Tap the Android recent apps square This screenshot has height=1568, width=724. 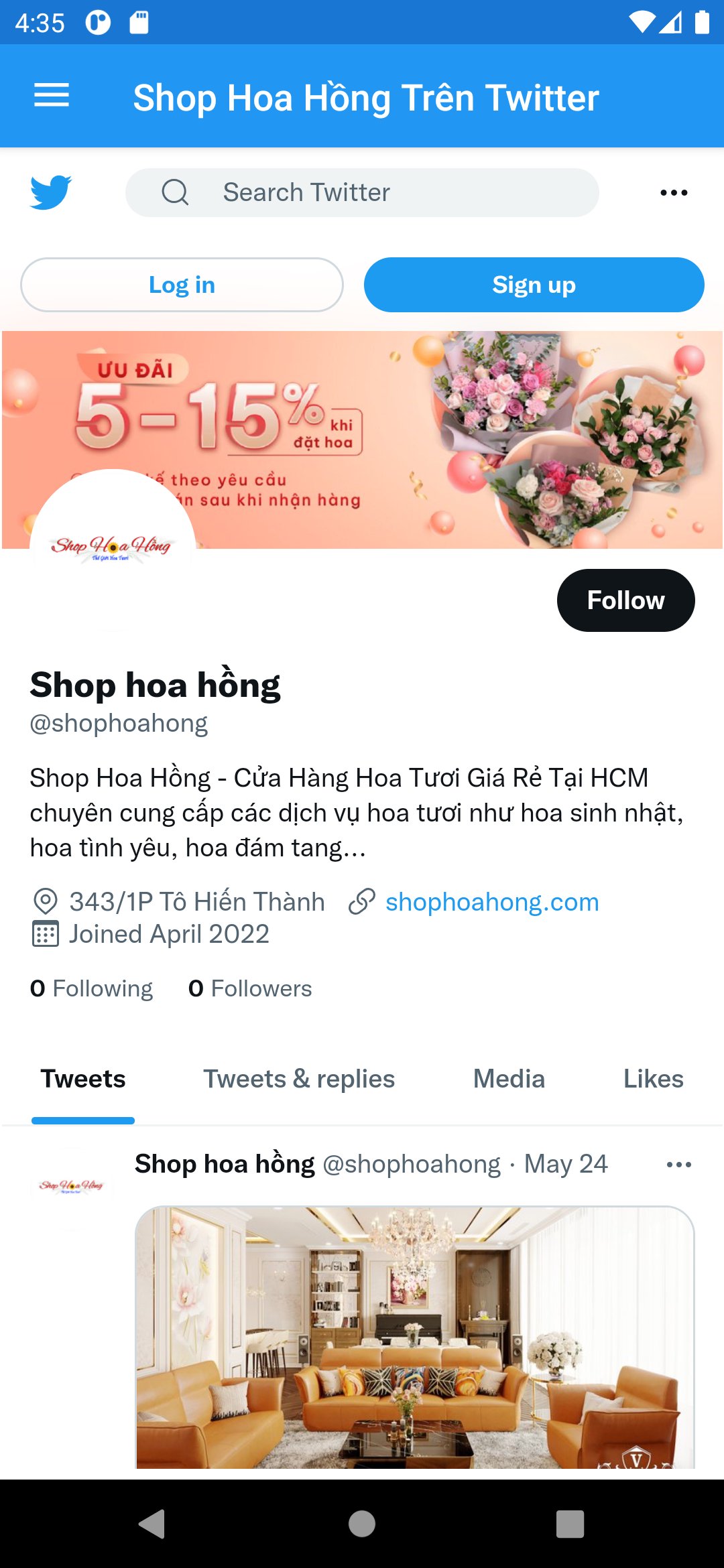[x=570, y=1524]
